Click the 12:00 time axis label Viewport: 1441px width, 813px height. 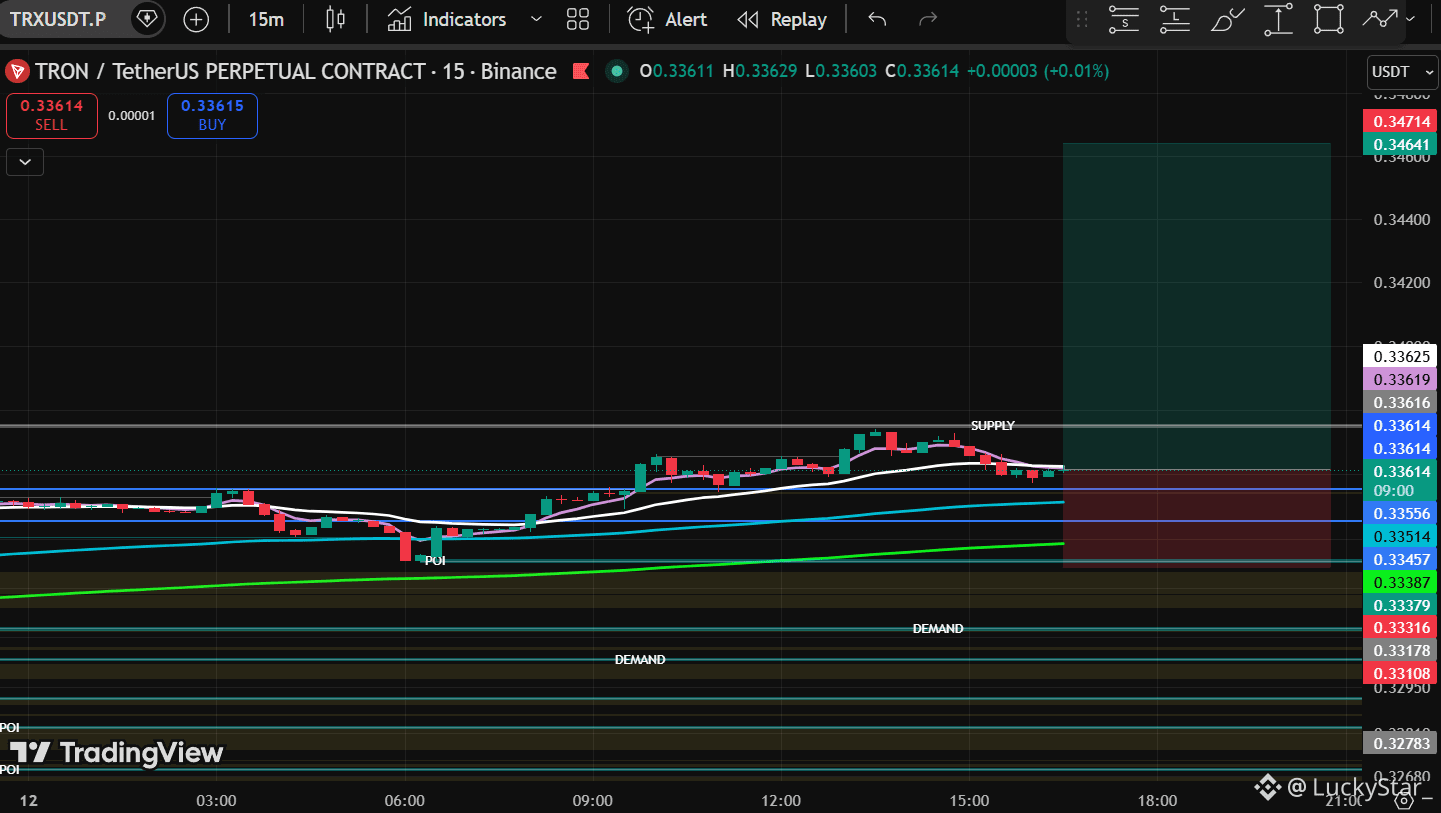click(x=781, y=801)
